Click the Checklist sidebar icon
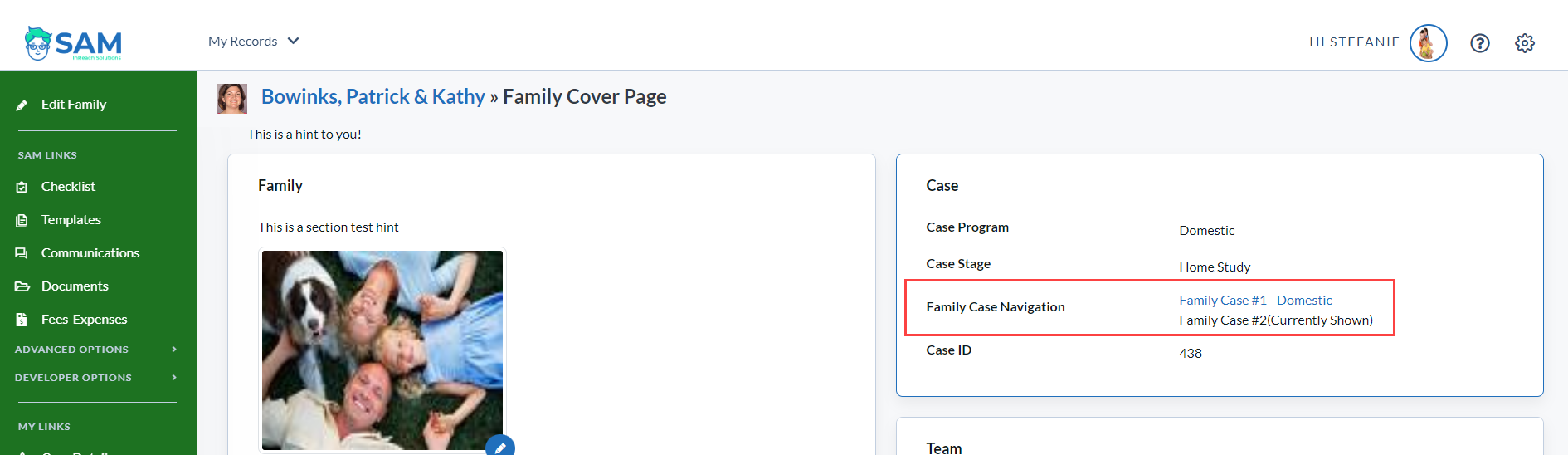The image size is (1568, 455). [x=22, y=188]
